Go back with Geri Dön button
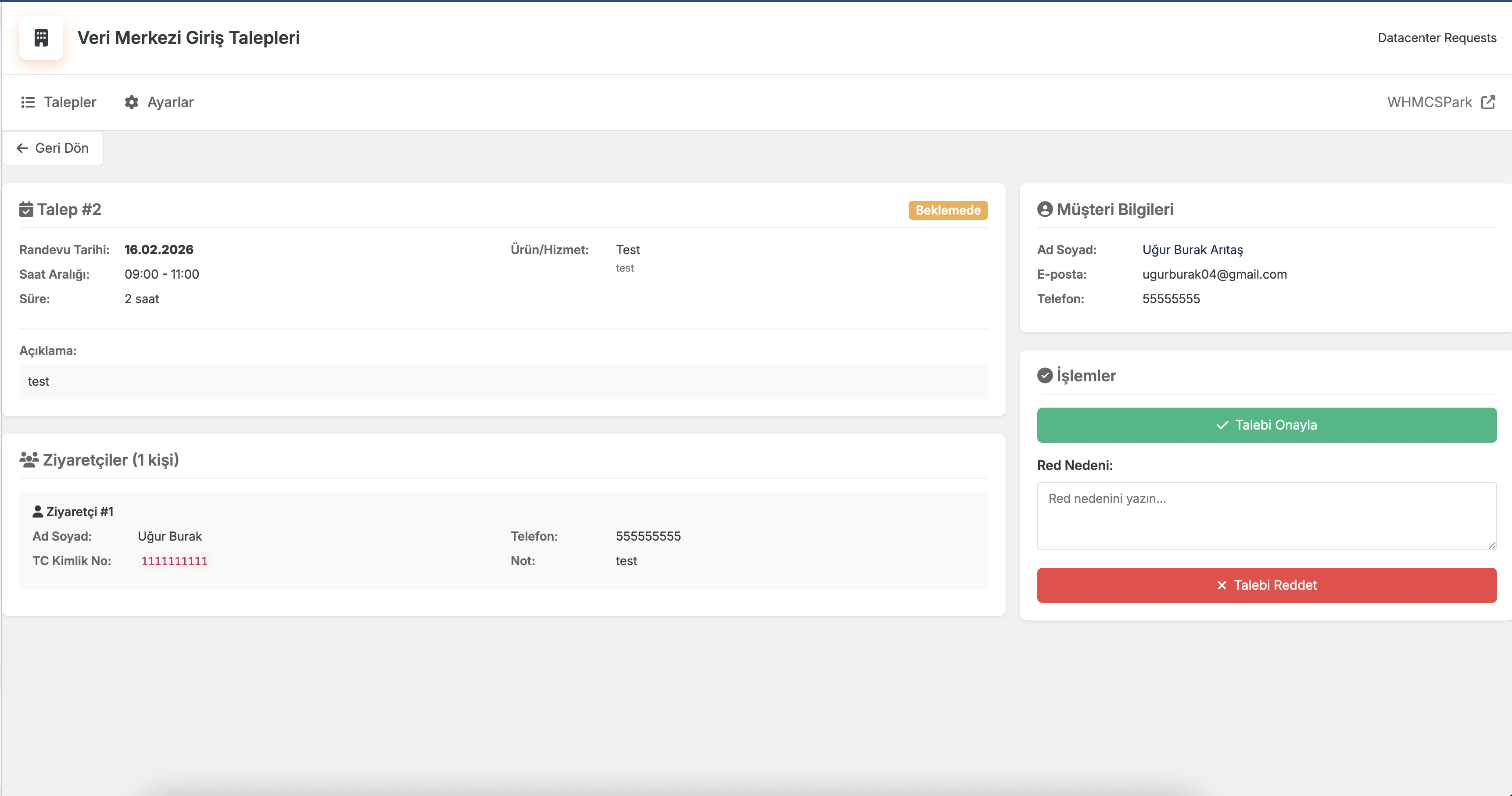Screen dimensions: 1512x796 53,148
